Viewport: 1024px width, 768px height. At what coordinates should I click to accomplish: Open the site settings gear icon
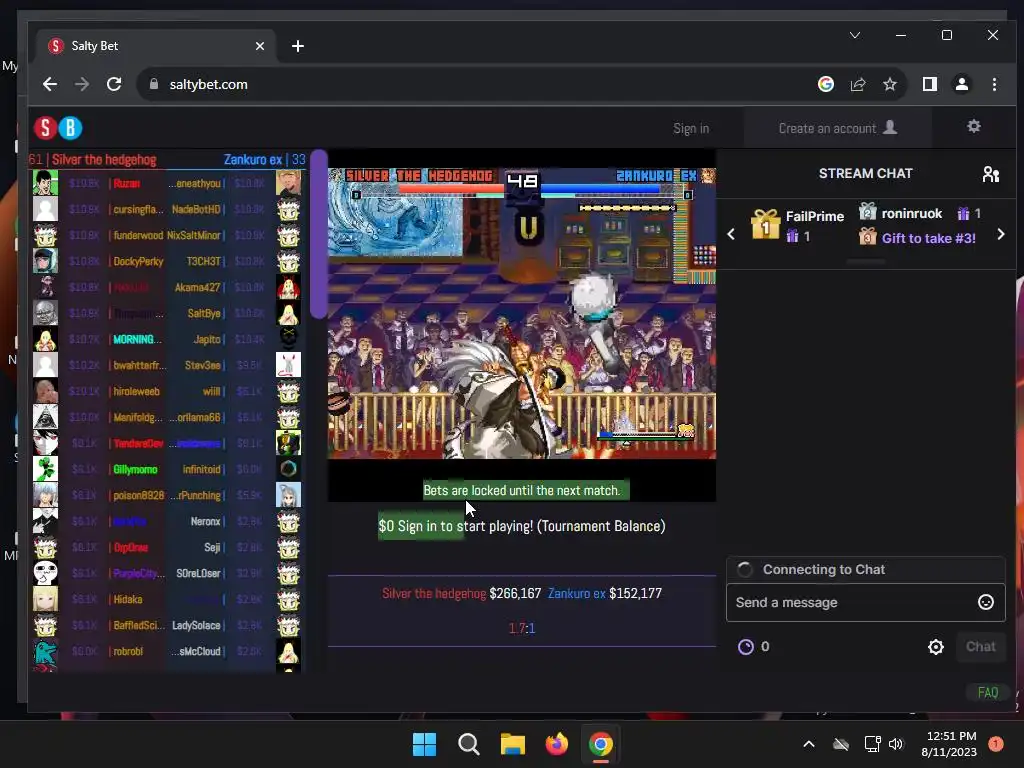[x=974, y=127]
